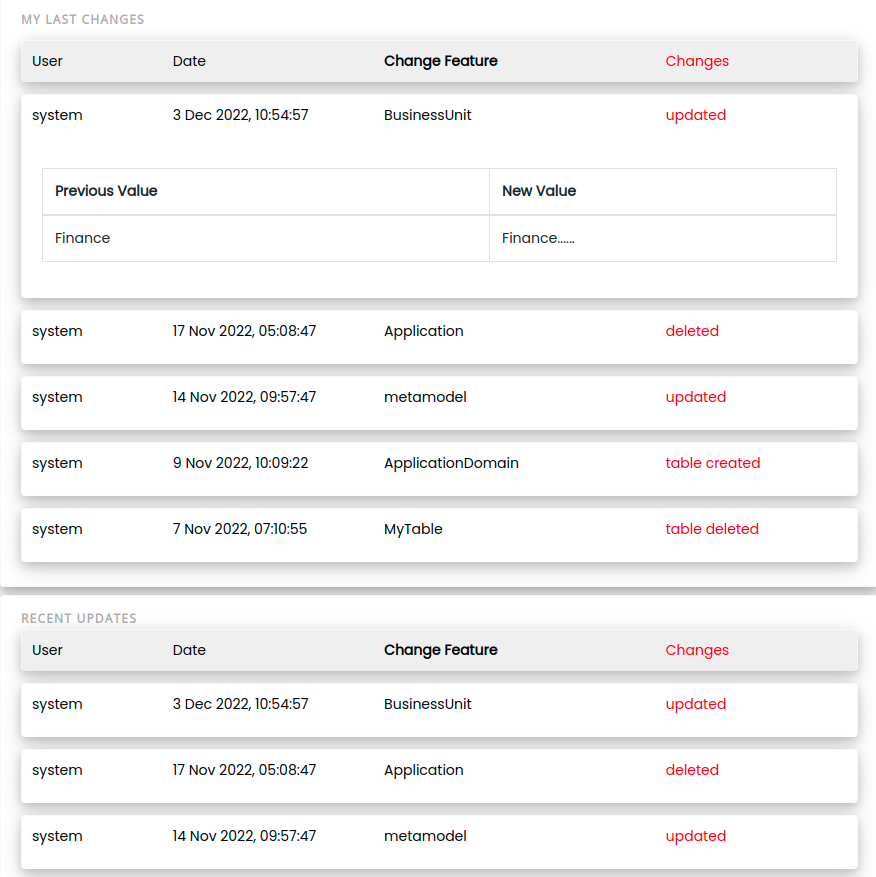The image size is (876, 877).
Task: Click the Date column header in My Last Changes
Action: (189, 61)
